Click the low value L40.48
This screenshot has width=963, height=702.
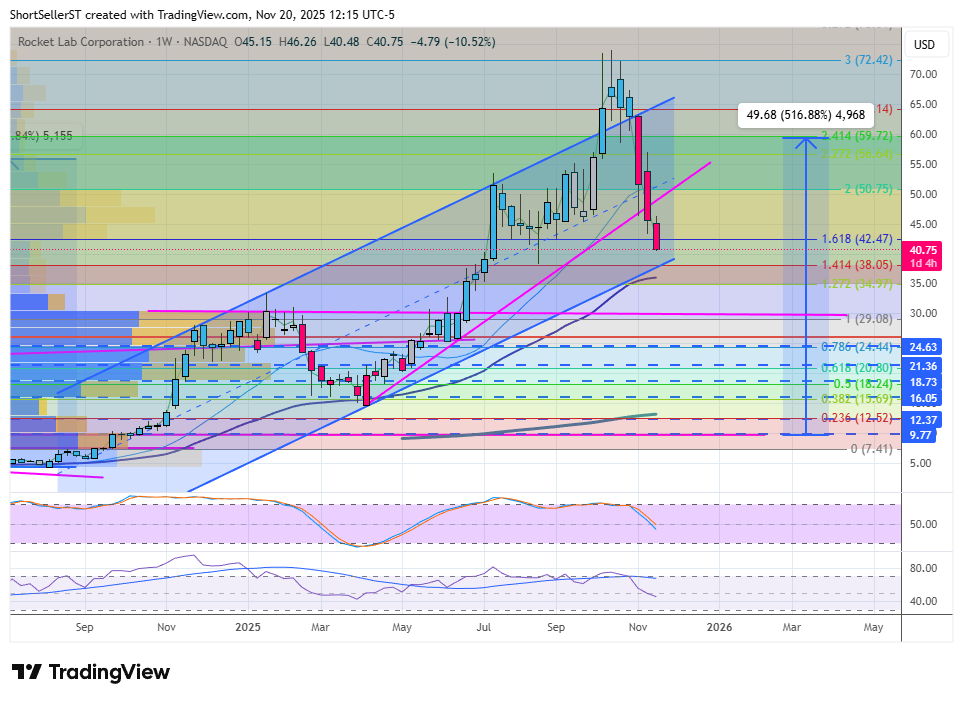click(341, 42)
